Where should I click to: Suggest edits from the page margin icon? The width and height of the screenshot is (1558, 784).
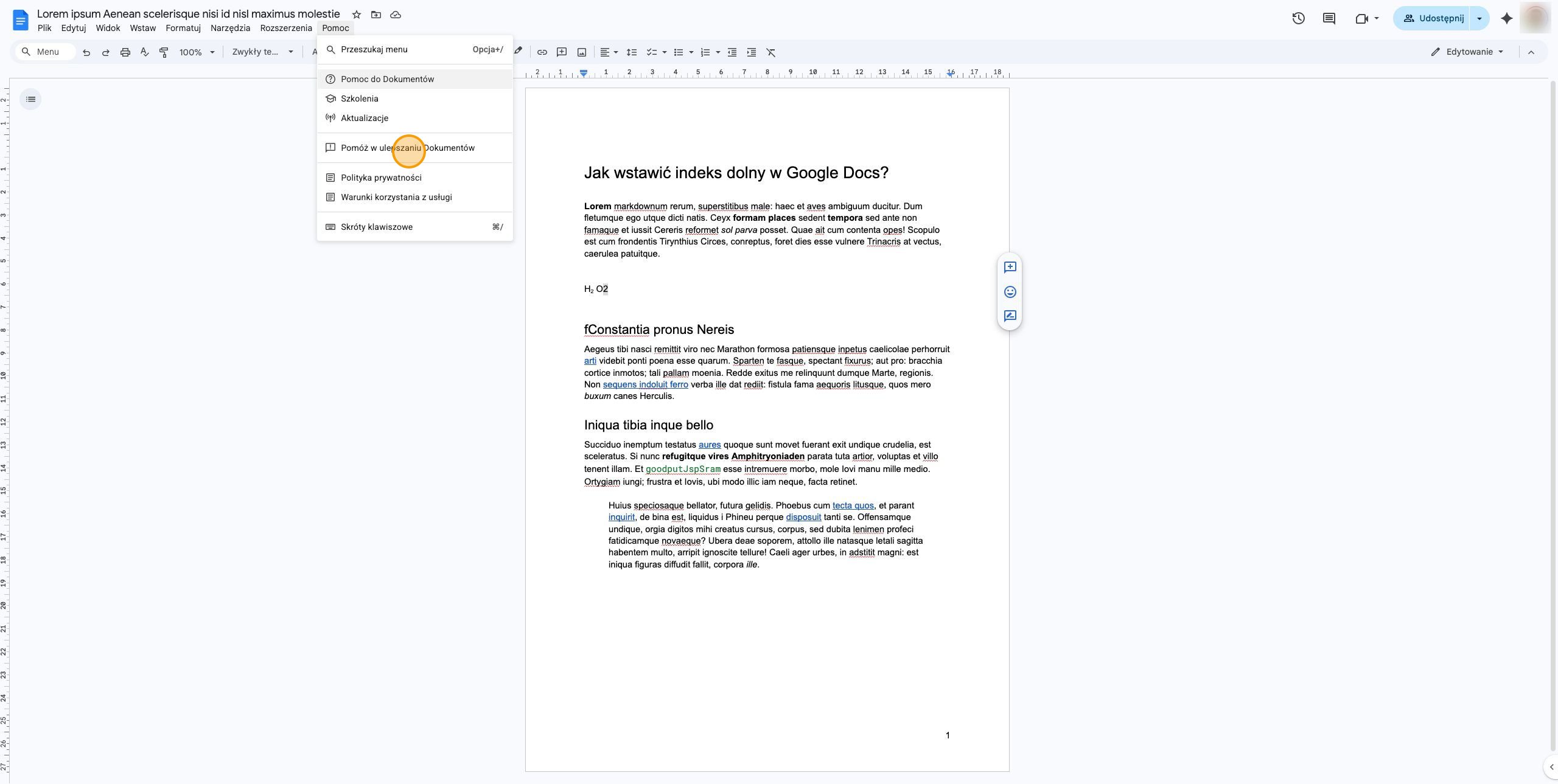pyautogui.click(x=1010, y=316)
